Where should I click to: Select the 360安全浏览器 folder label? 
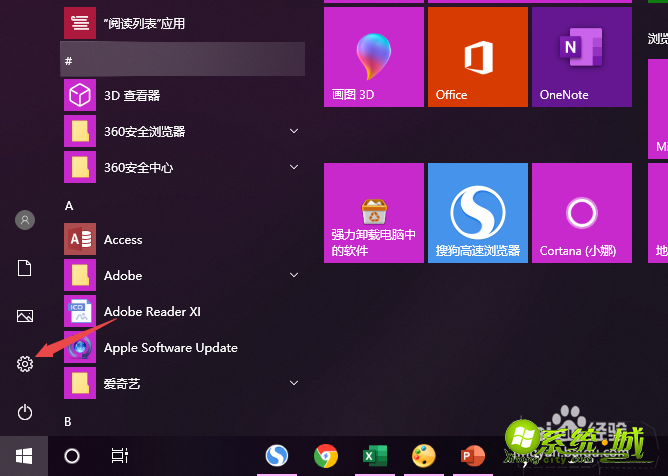pyautogui.click(x=145, y=131)
